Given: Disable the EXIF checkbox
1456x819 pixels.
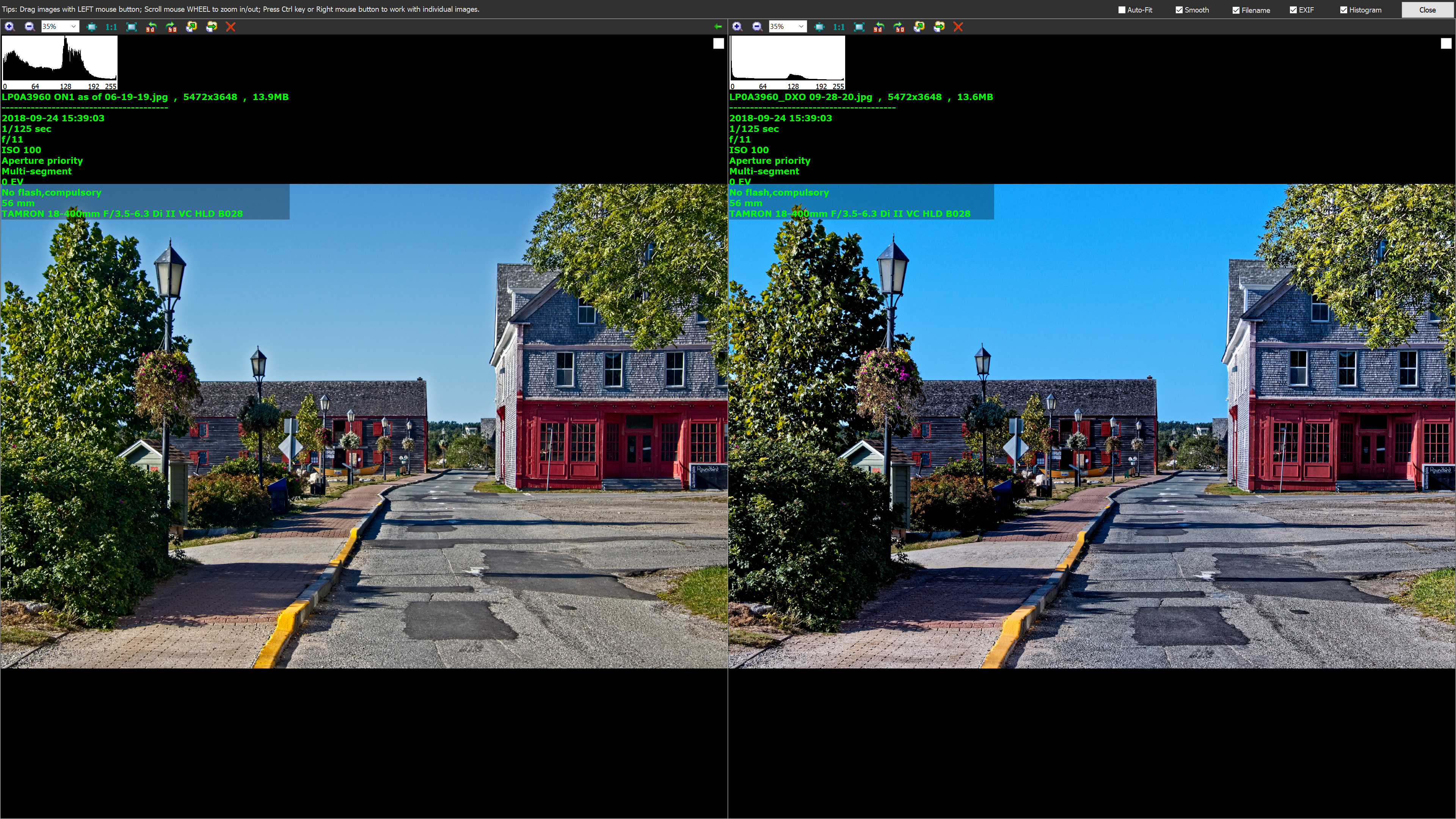Looking at the screenshot, I should (x=1293, y=9).
